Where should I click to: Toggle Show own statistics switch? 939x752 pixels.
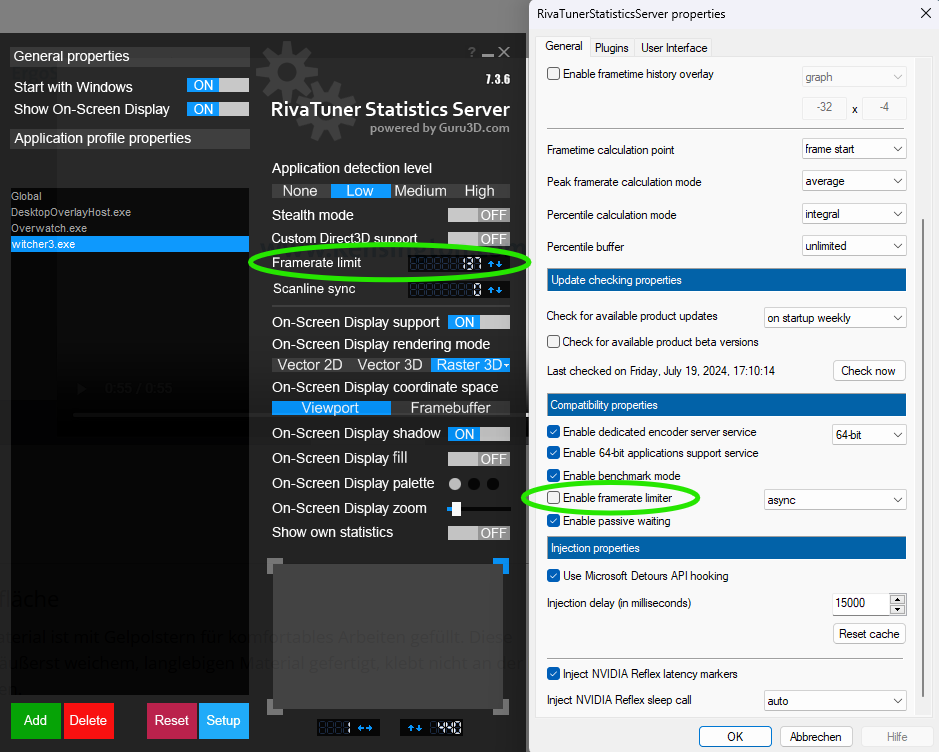[478, 533]
